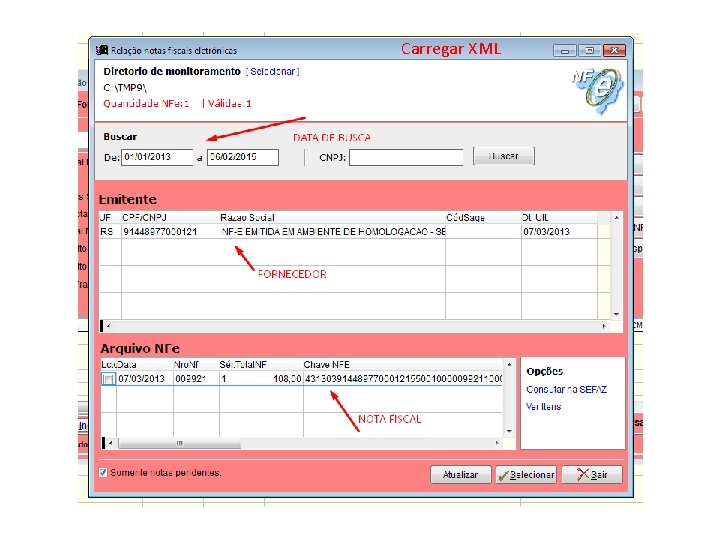Click the Razao Social cell NF-E EMITIDA EM AMBIENTE
The height and width of the screenshot is (540, 720).
pyautogui.click(x=332, y=231)
